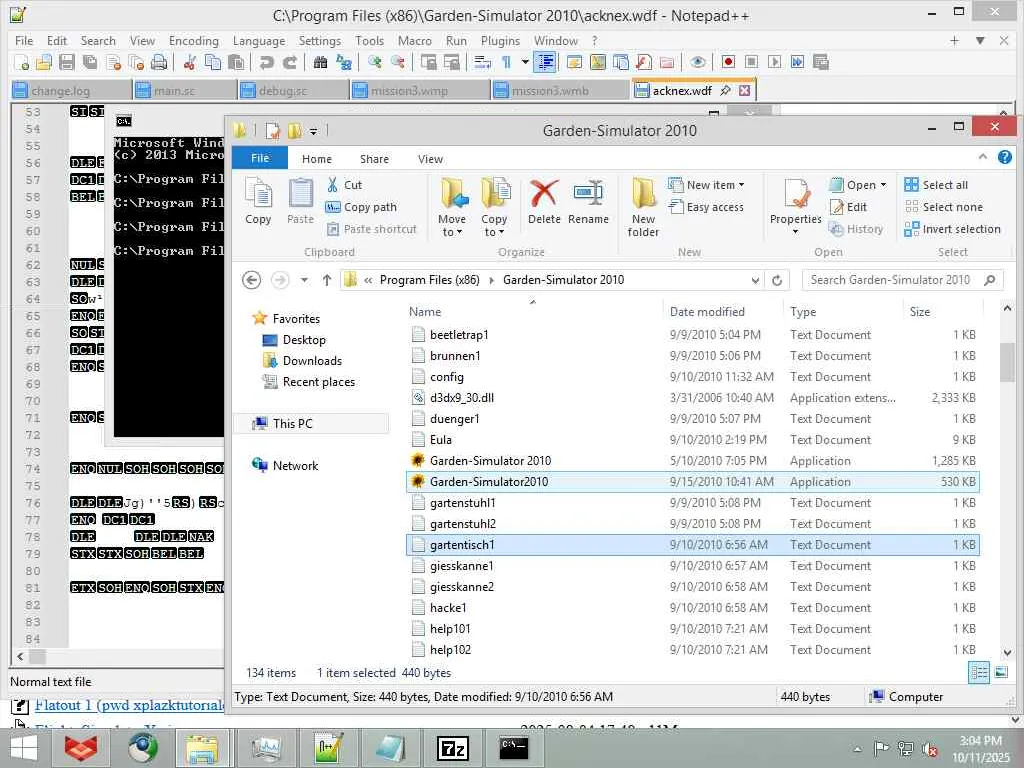Image resolution: width=1024 pixels, height=768 pixels.
Task: Click Save All icon in Notepad++ toolbar
Action: 89,62
